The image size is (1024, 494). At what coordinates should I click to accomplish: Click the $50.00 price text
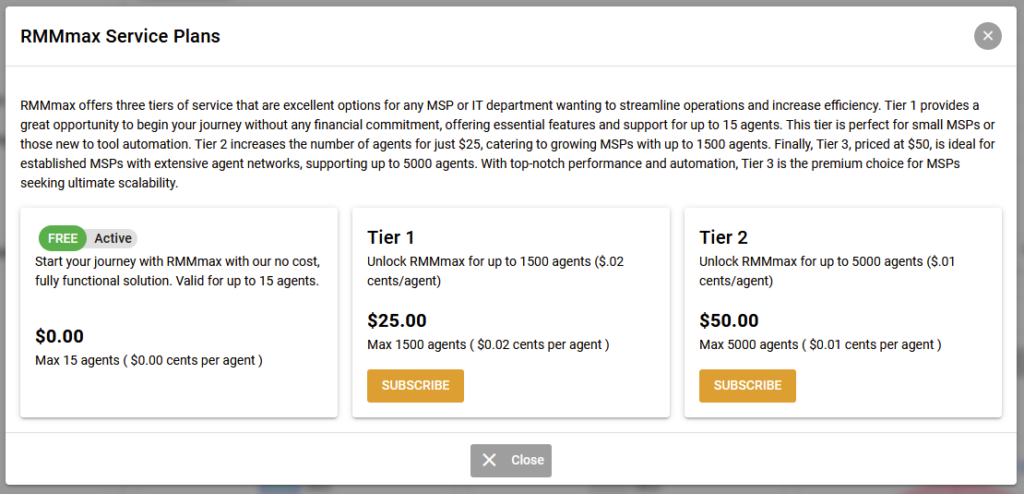pos(729,321)
